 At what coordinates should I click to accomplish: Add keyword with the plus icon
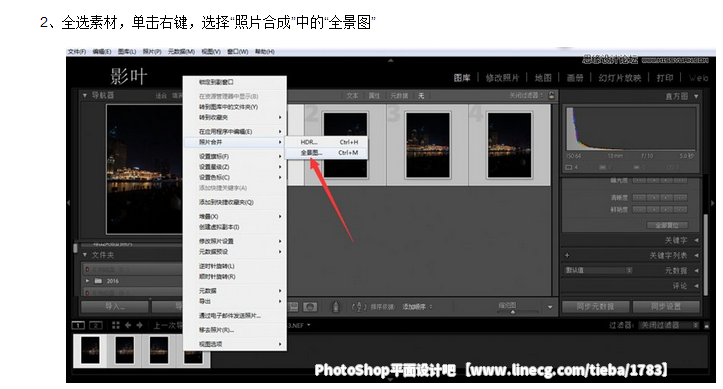(x=567, y=255)
